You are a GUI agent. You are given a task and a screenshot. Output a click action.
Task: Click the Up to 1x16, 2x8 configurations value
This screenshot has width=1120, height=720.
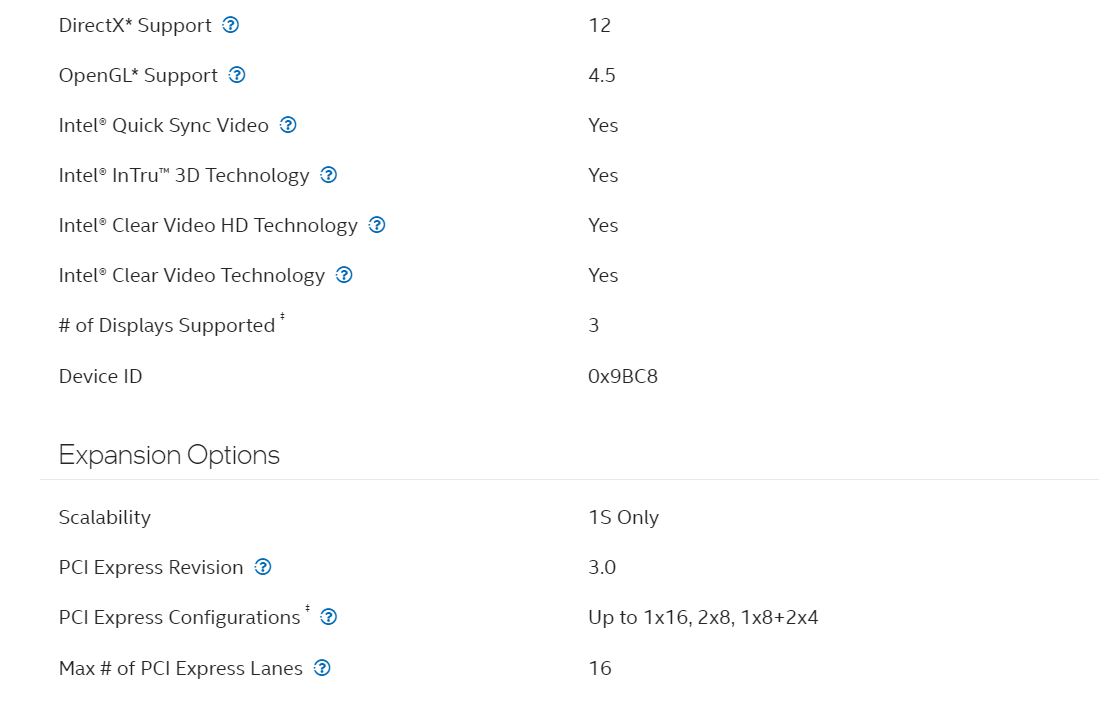coord(704,618)
